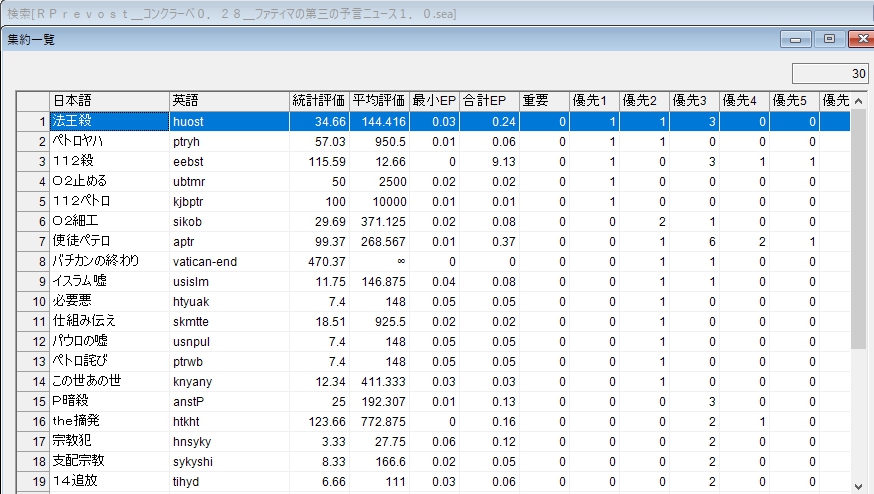
Task: Select the 14追放 cell
Action: [109, 481]
